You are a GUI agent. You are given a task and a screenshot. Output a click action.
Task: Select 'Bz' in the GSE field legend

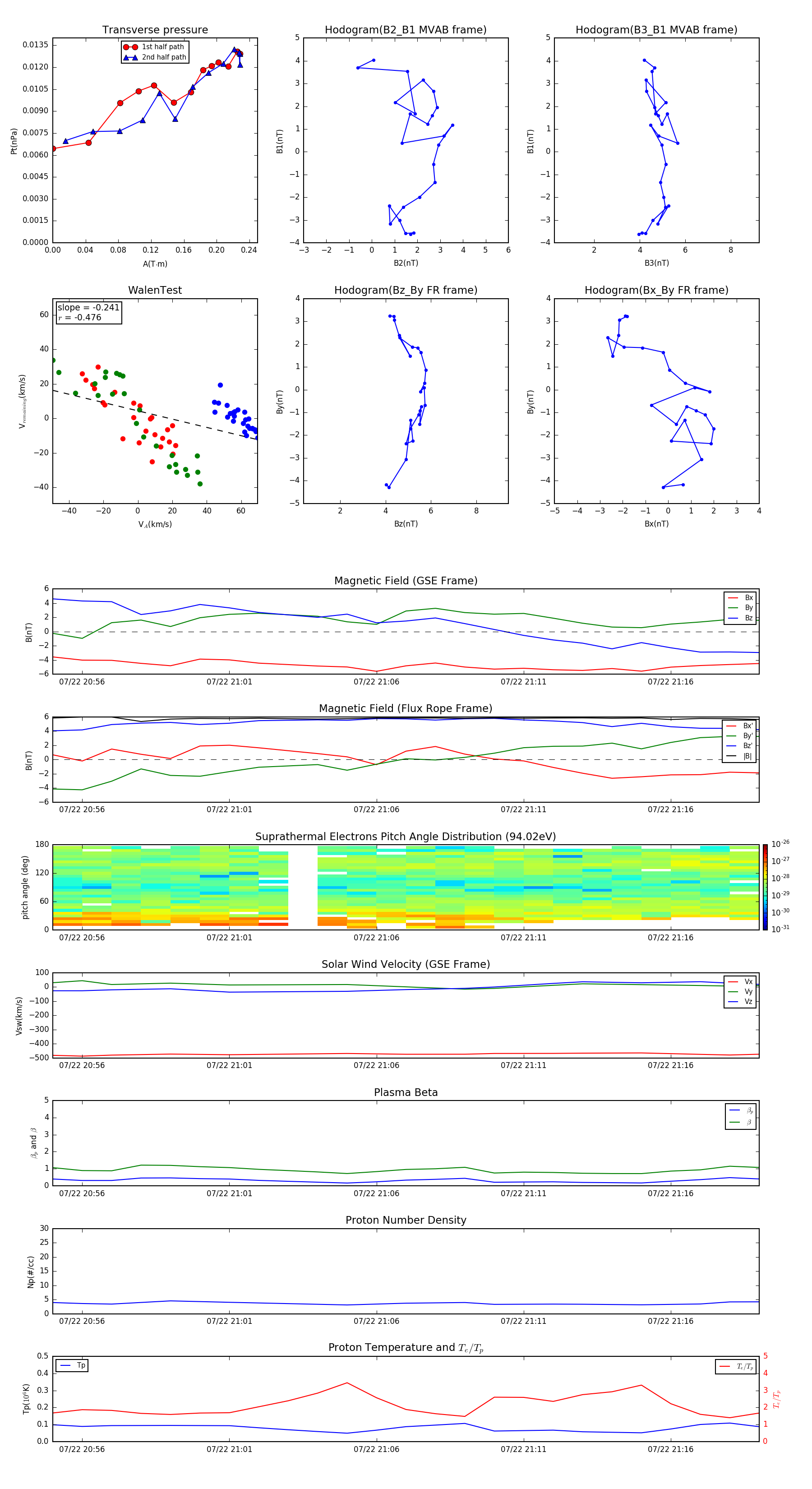(x=740, y=618)
